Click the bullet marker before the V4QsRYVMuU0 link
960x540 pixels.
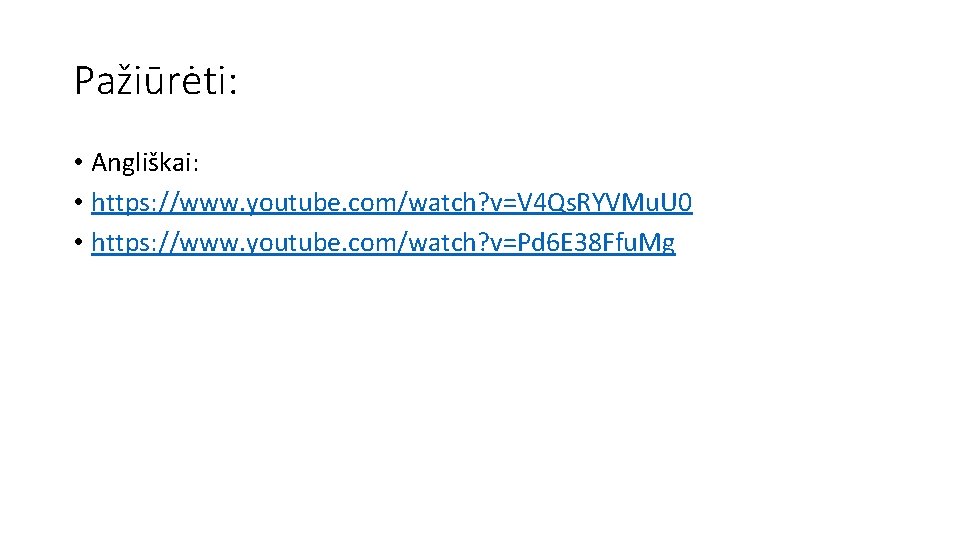(78, 202)
